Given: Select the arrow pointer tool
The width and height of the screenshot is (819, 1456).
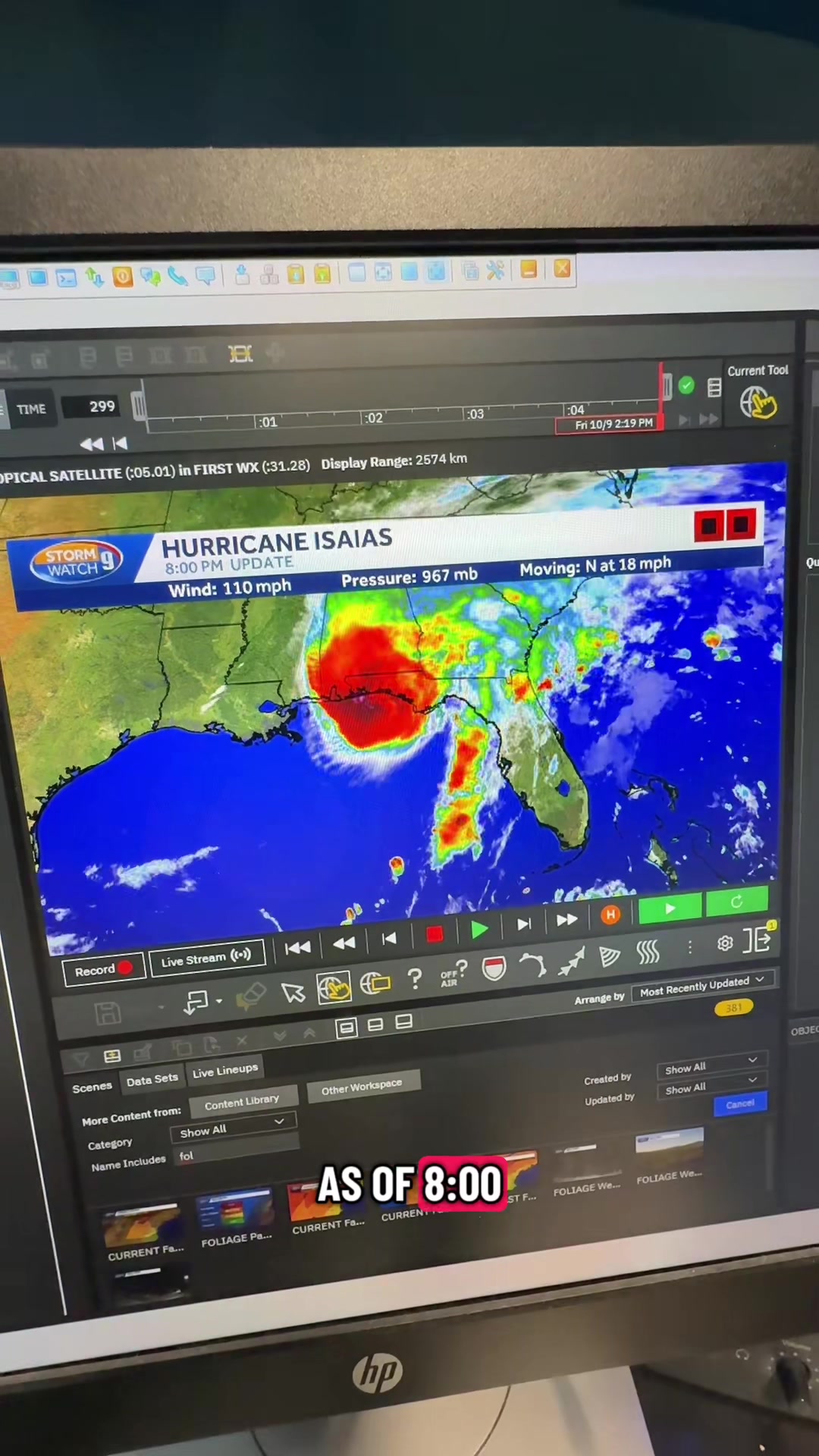Looking at the screenshot, I should (x=293, y=993).
